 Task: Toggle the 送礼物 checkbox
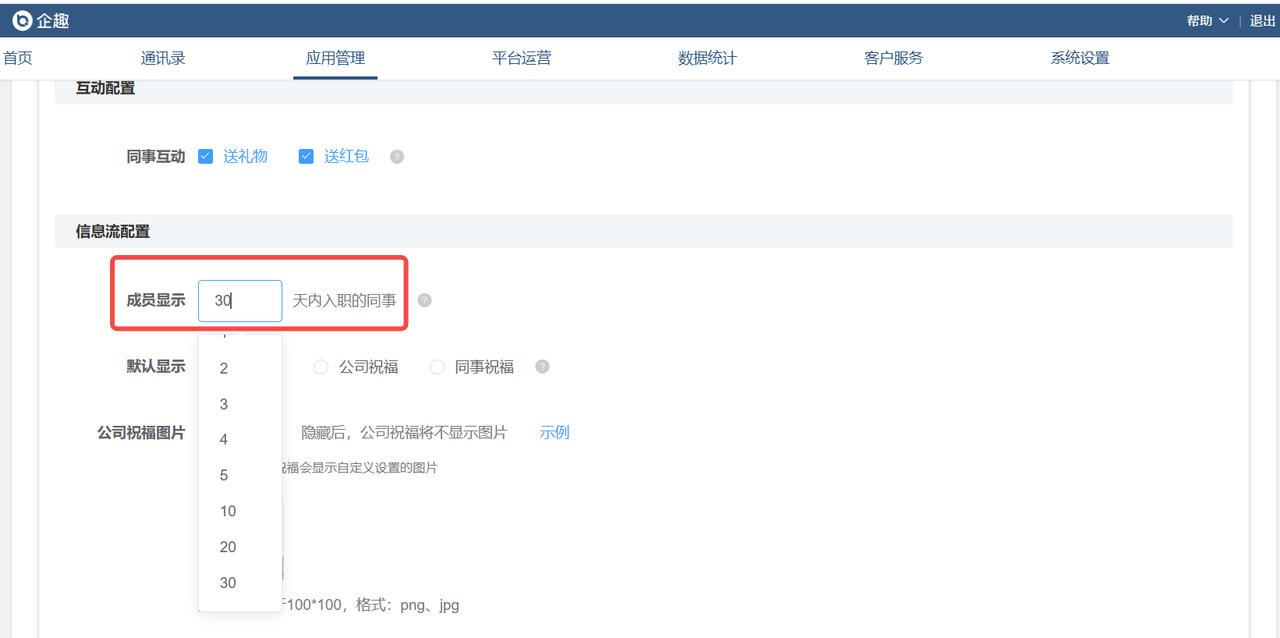coord(206,156)
